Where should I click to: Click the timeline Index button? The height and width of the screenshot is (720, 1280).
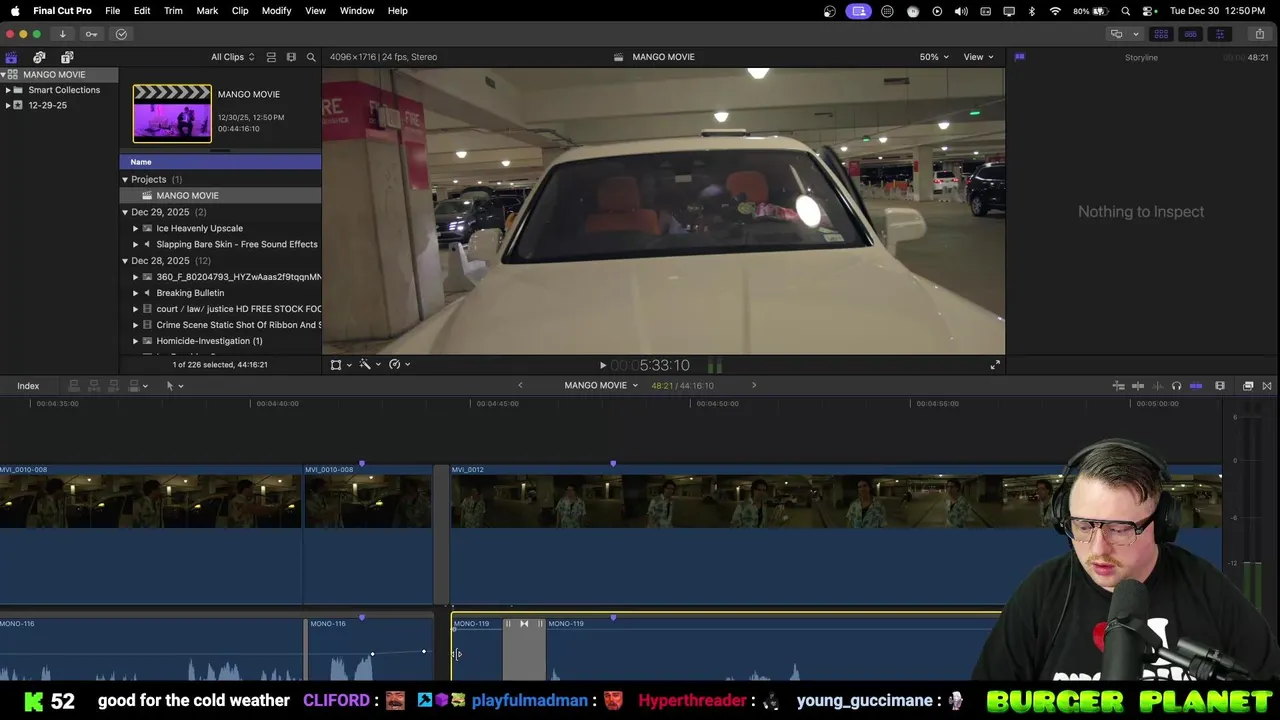[28, 386]
